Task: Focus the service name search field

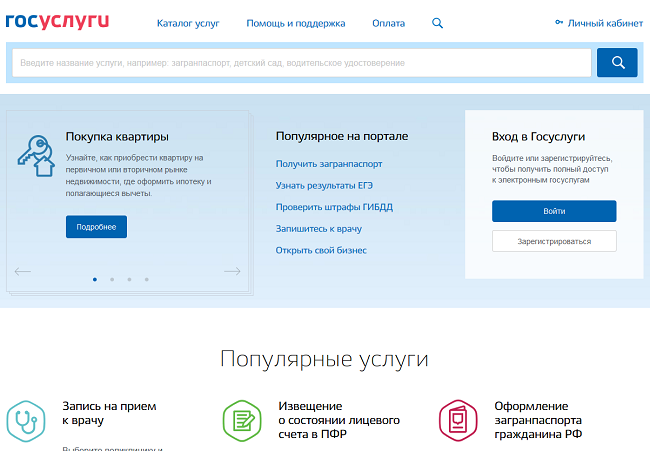Action: [301, 63]
